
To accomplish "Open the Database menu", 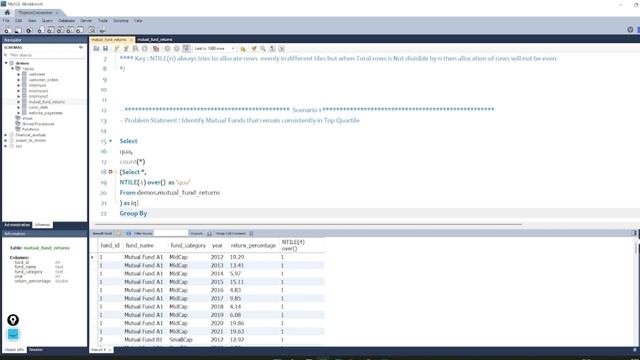I will (66, 20).
